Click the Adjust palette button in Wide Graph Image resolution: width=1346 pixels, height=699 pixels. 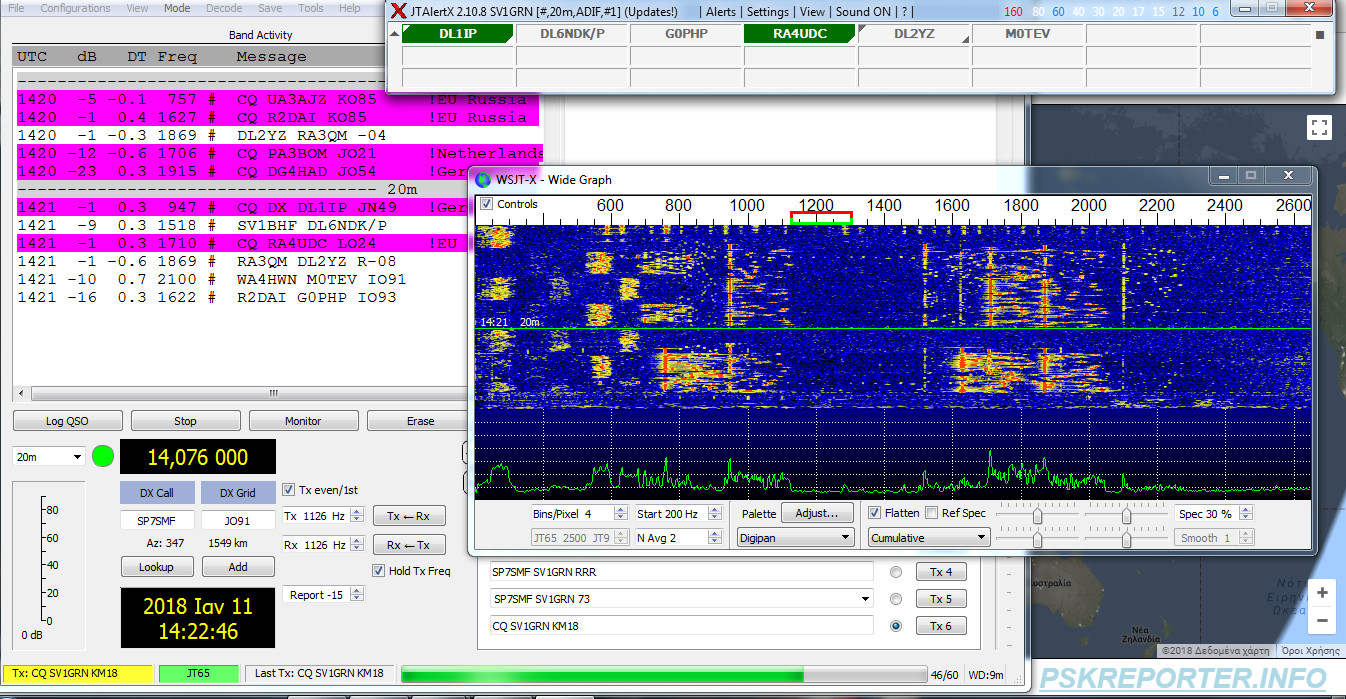(819, 513)
